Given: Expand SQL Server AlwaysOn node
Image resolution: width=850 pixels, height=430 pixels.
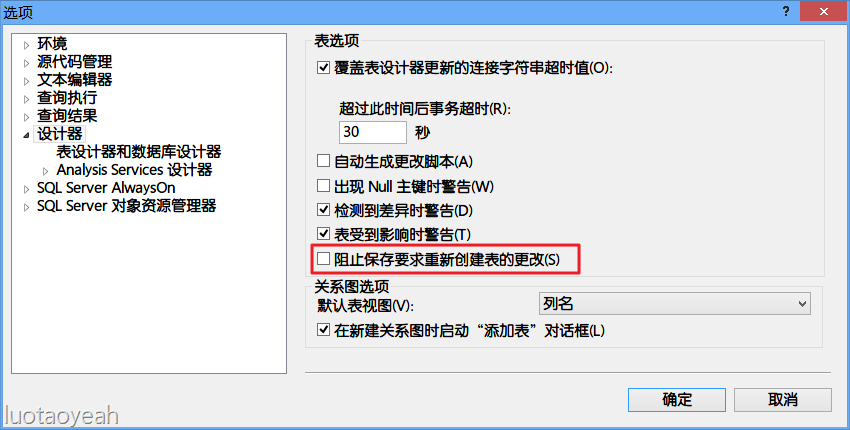Looking at the screenshot, I should click(x=26, y=189).
